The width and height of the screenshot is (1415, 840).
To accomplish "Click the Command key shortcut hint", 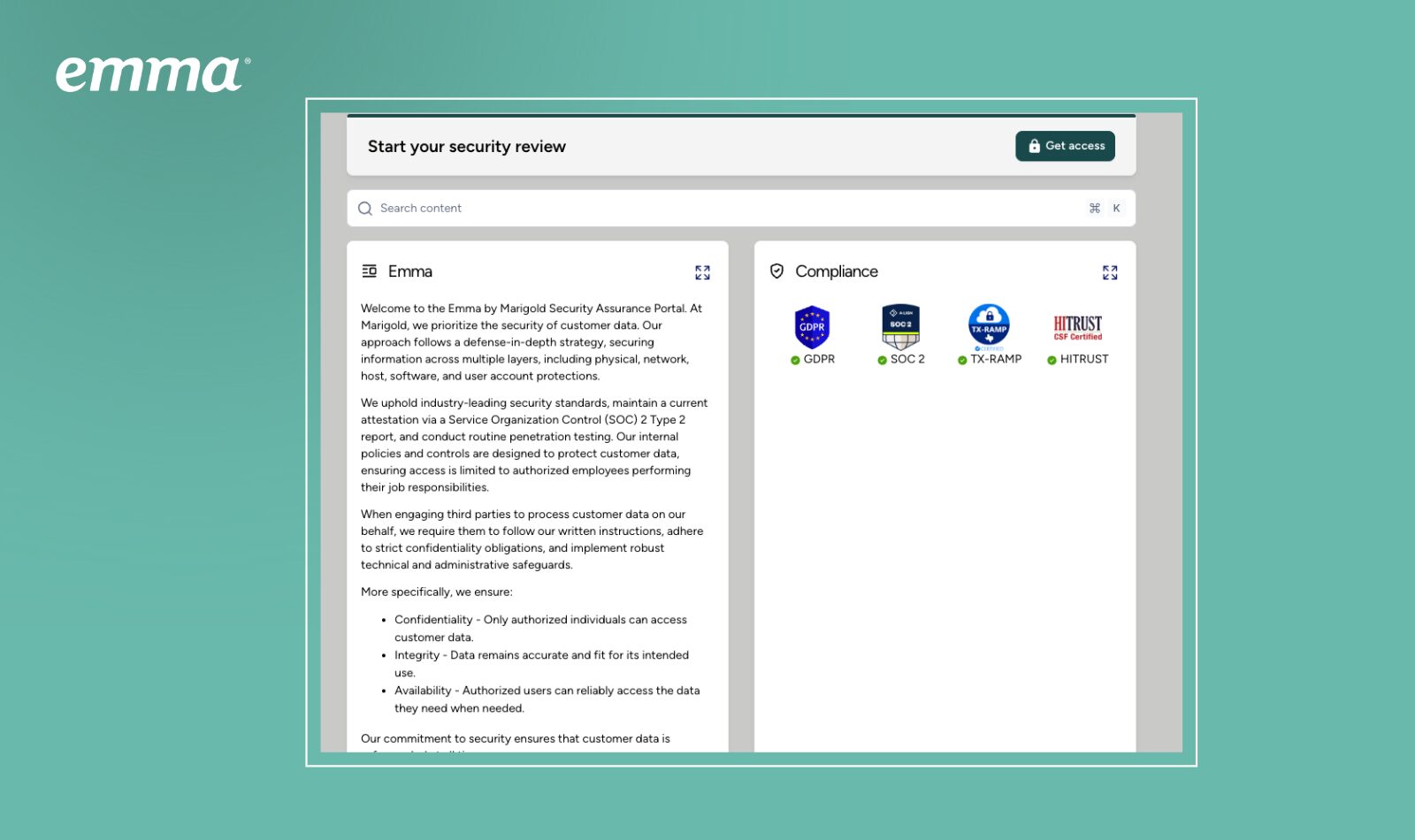I will pos(1095,209).
